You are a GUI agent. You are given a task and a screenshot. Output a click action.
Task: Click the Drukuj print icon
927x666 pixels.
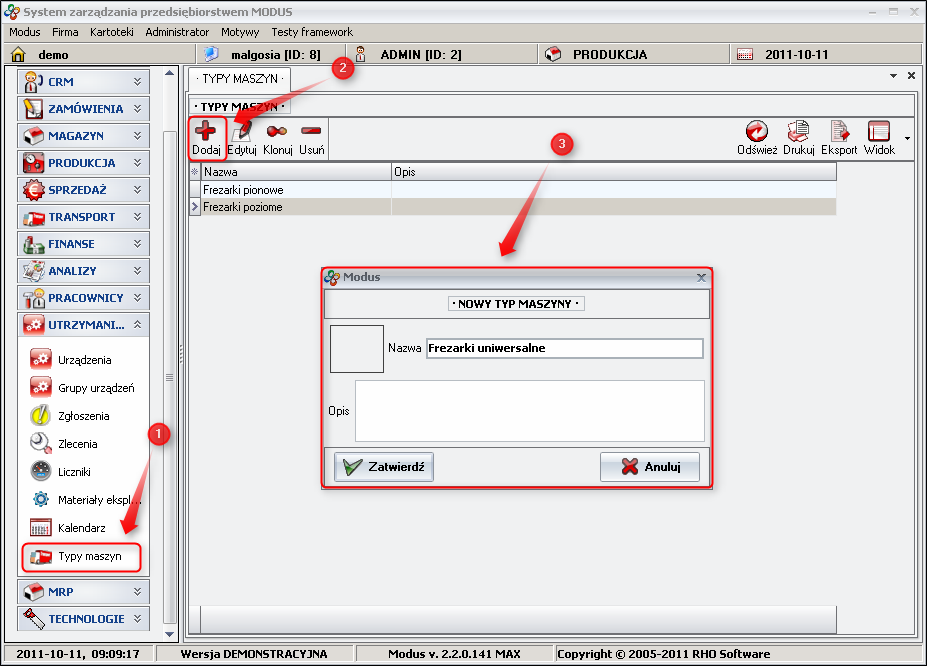pos(798,131)
